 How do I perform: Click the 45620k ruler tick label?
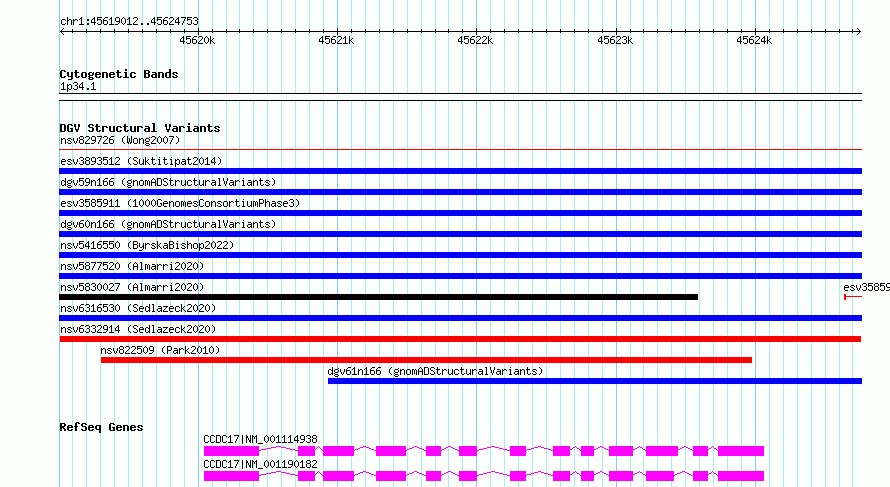click(x=197, y=40)
